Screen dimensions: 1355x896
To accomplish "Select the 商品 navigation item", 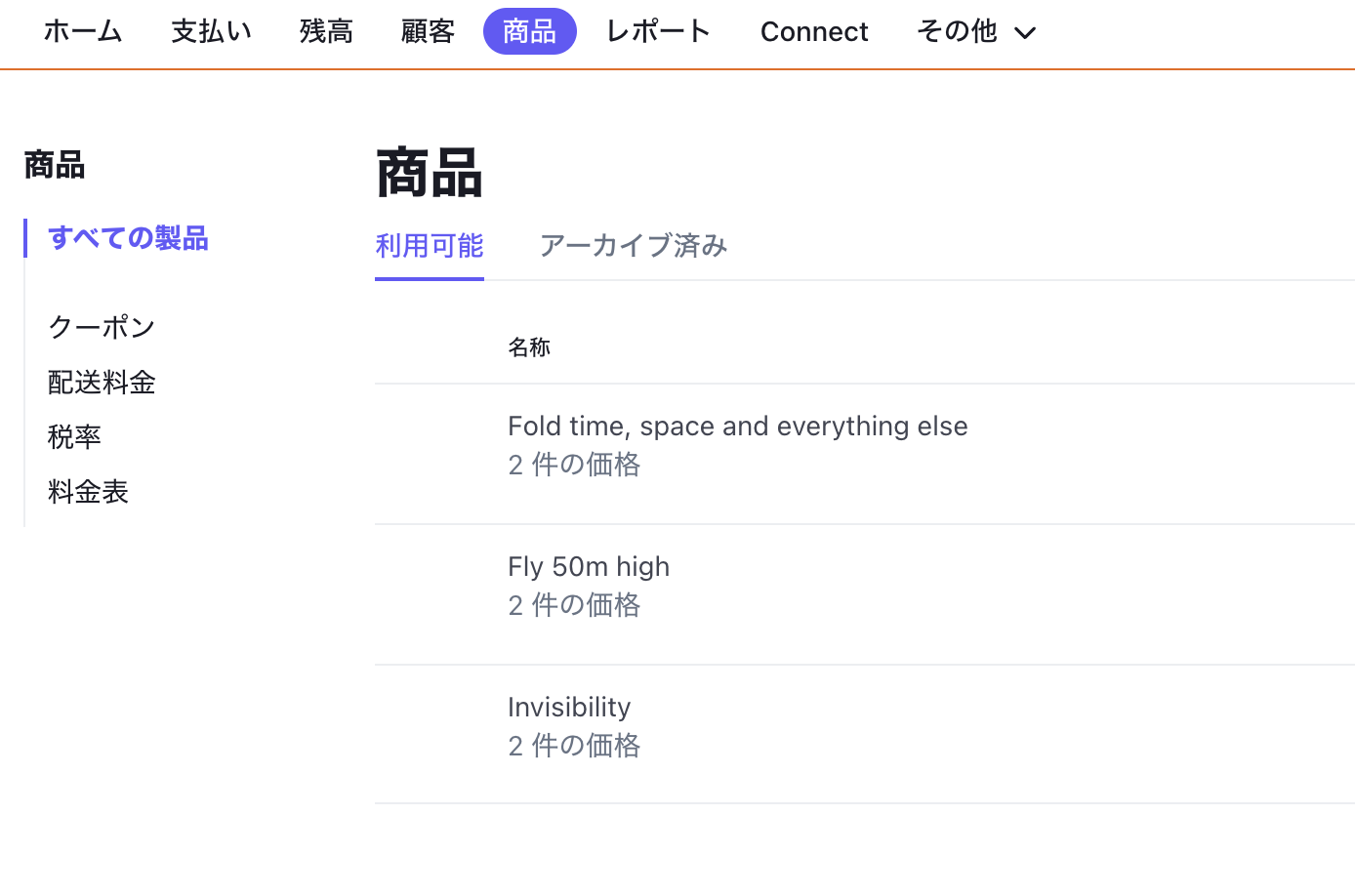I will 529,31.
